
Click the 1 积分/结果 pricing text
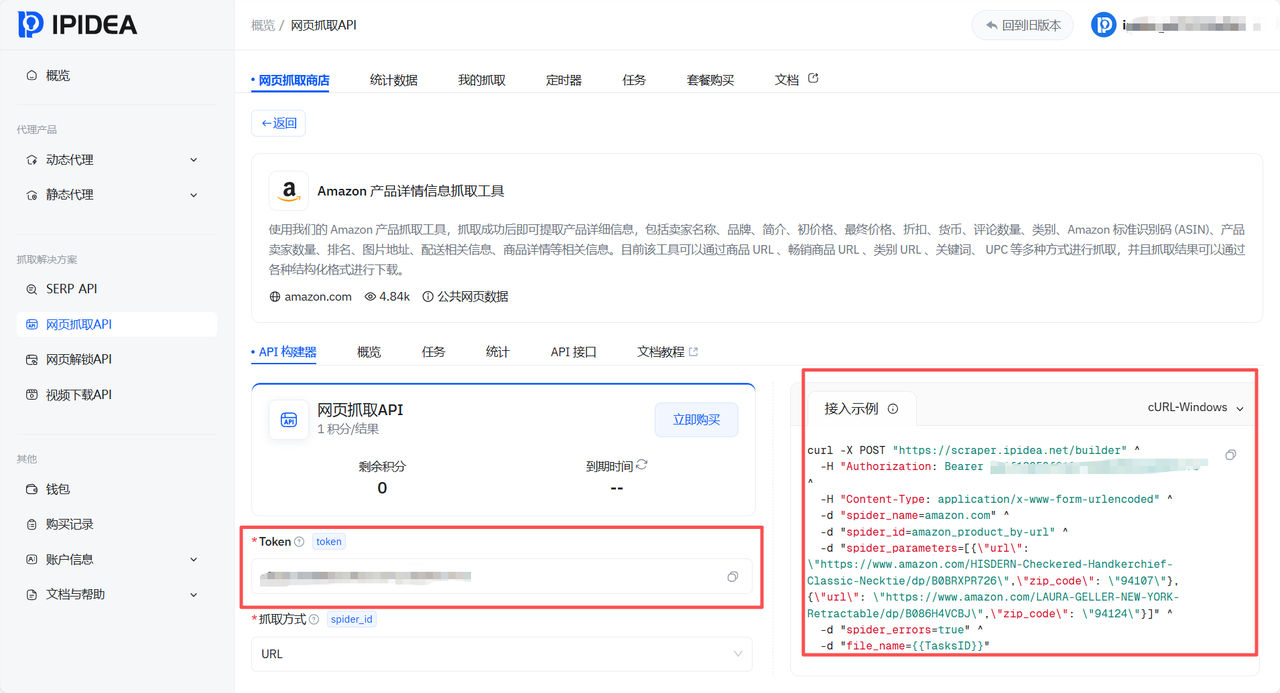tap(348, 429)
